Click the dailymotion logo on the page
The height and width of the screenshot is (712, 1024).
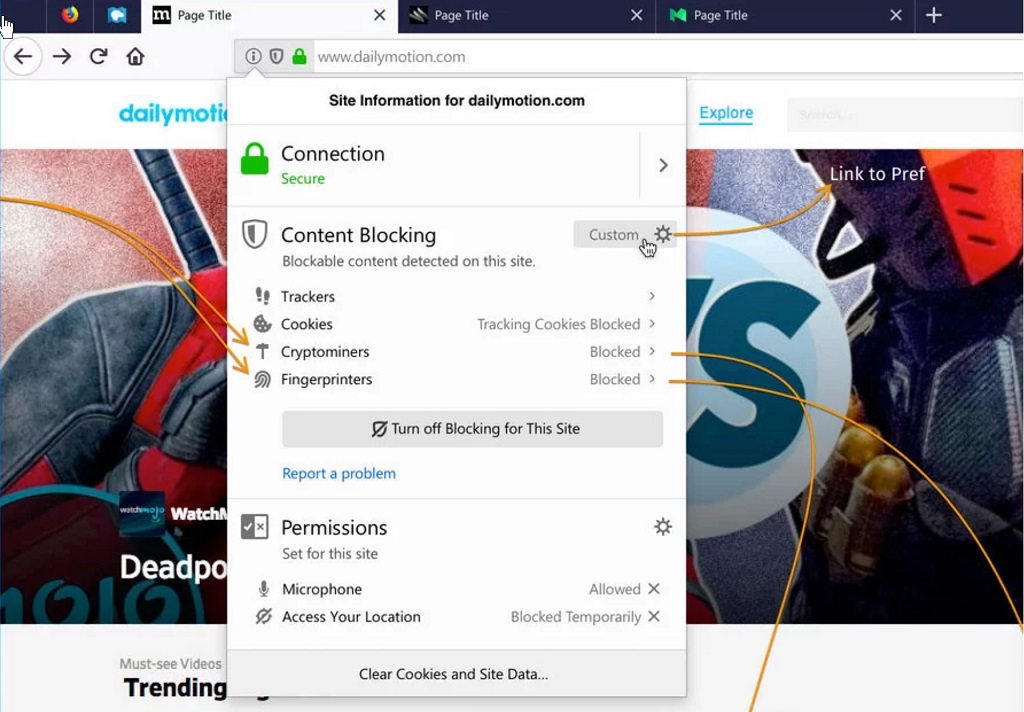(x=174, y=113)
